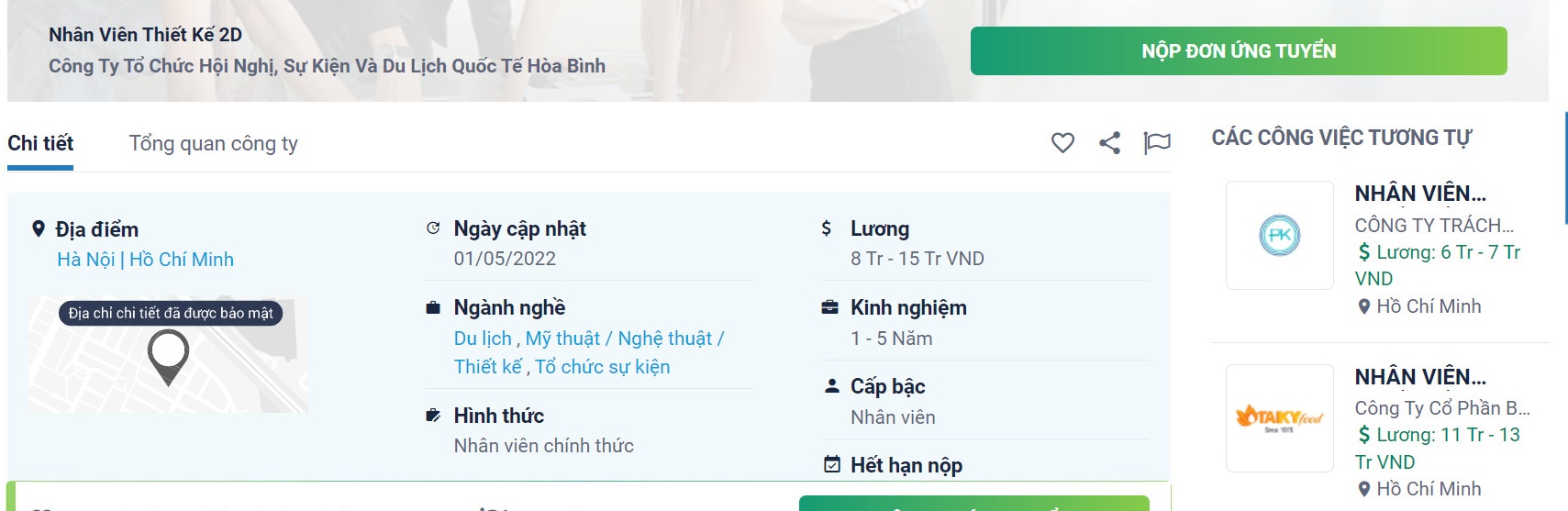Open the Hà Nội location link
The height and width of the screenshot is (511, 1568).
point(86,260)
